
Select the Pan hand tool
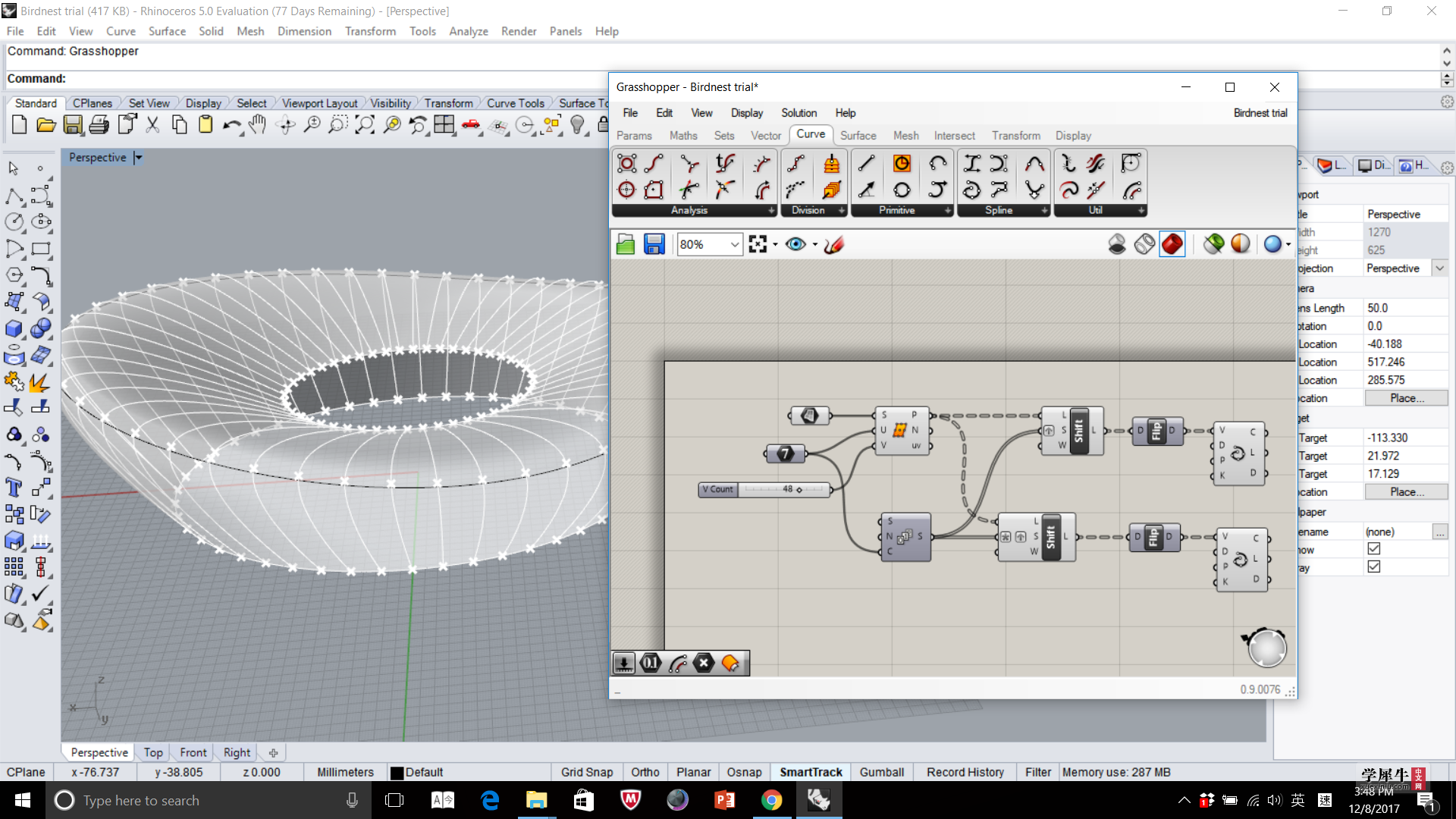(259, 125)
